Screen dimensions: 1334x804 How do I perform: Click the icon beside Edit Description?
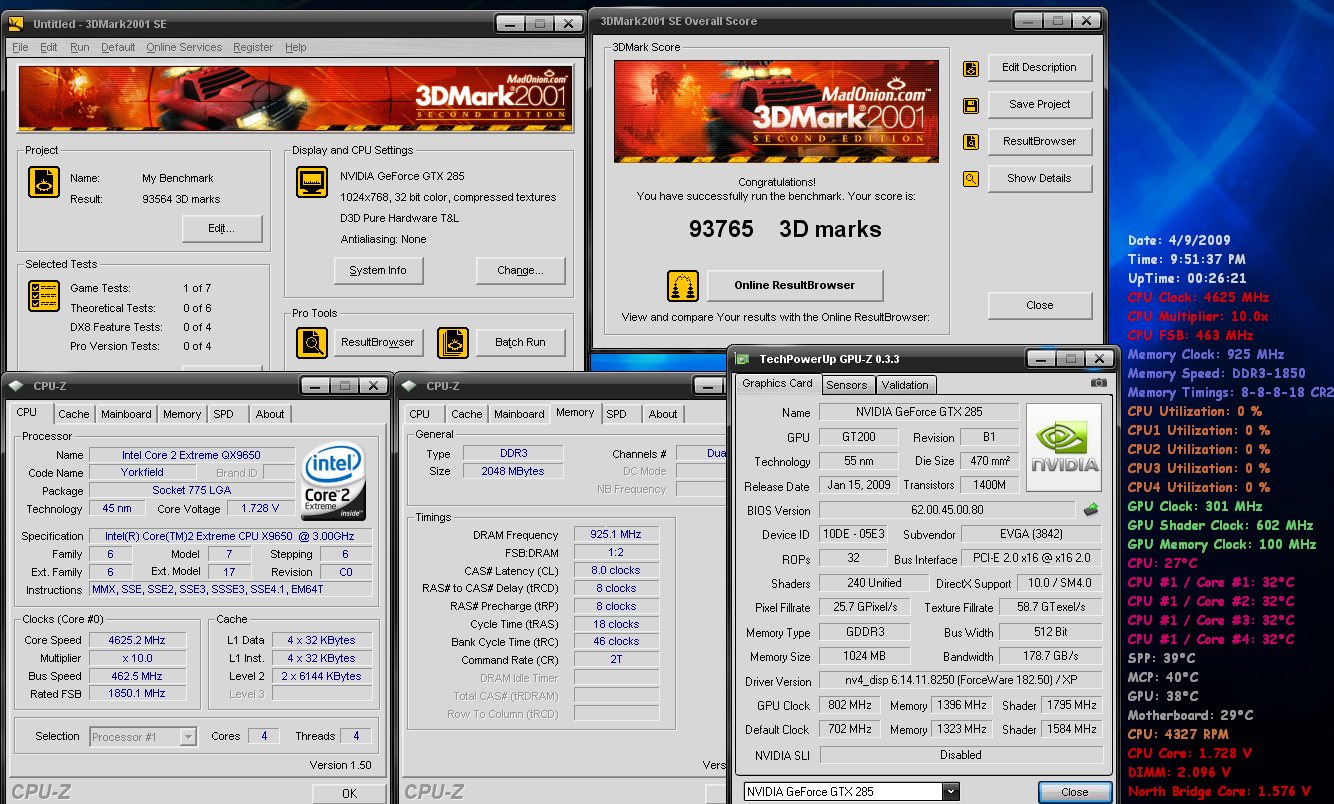(x=970, y=68)
